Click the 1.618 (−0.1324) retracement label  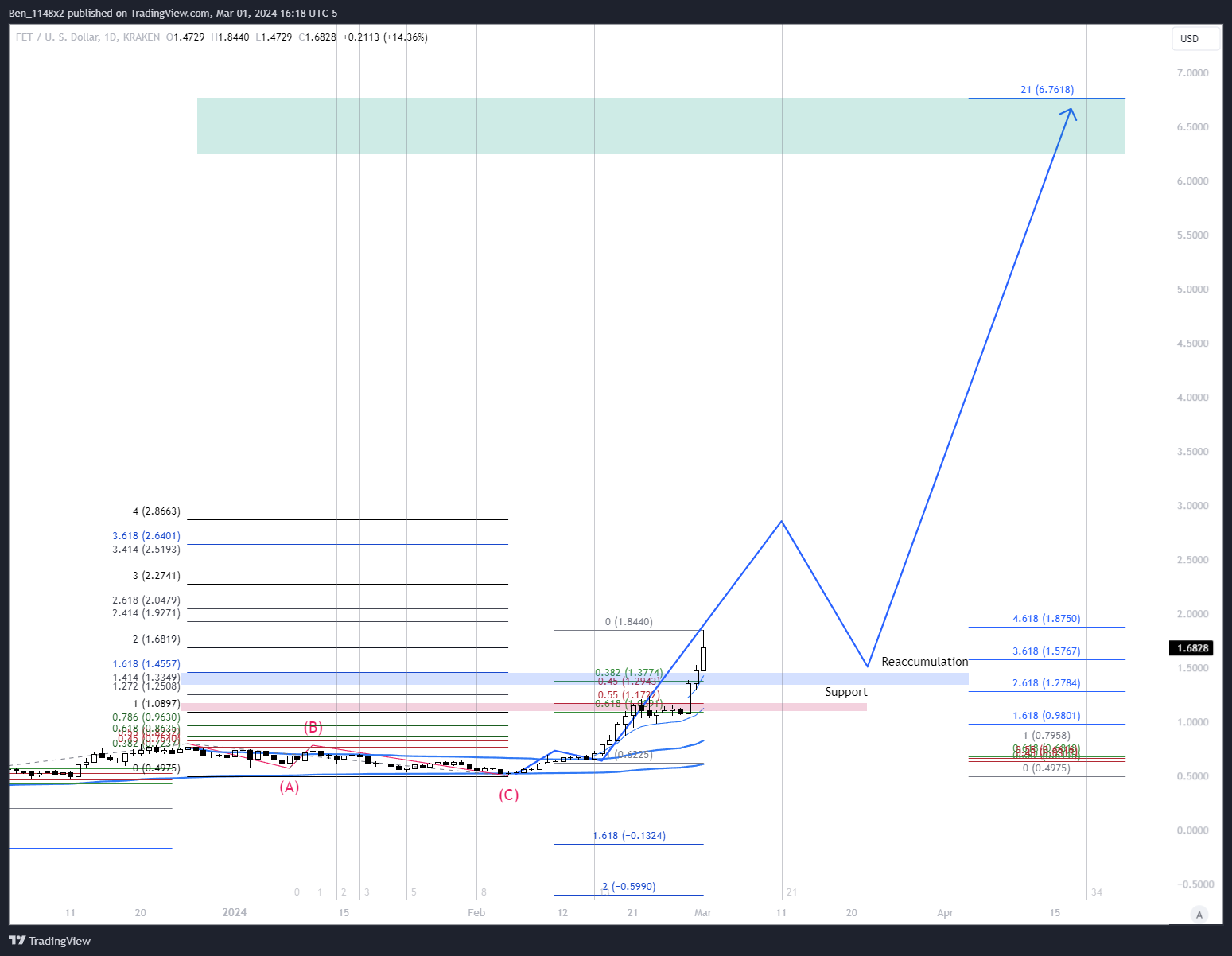(x=629, y=836)
